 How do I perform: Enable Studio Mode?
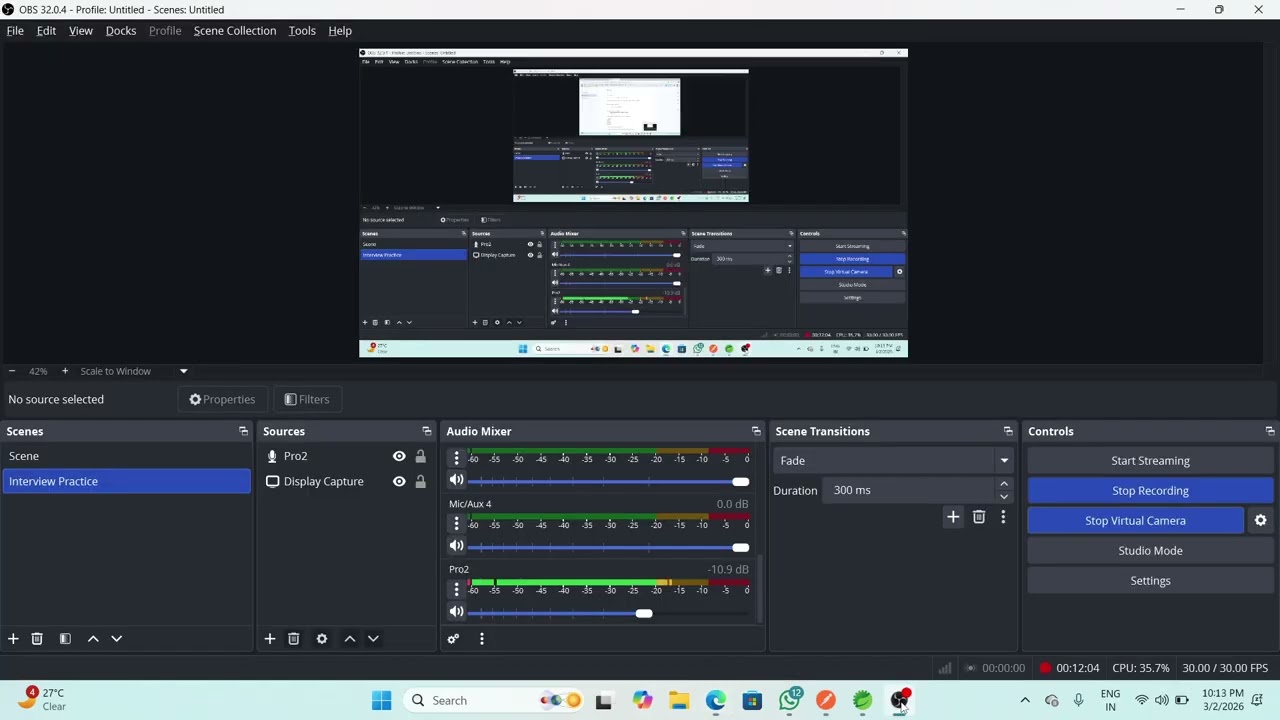pos(1150,550)
